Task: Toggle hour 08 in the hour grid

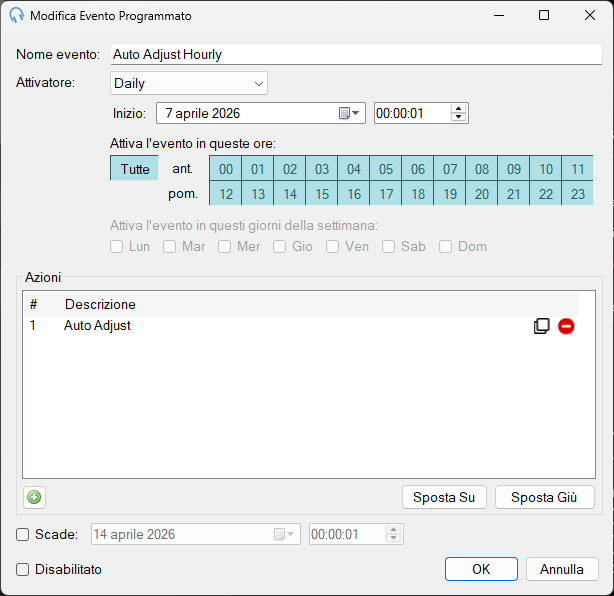Action: pyautogui.click(x=482, y=168)
